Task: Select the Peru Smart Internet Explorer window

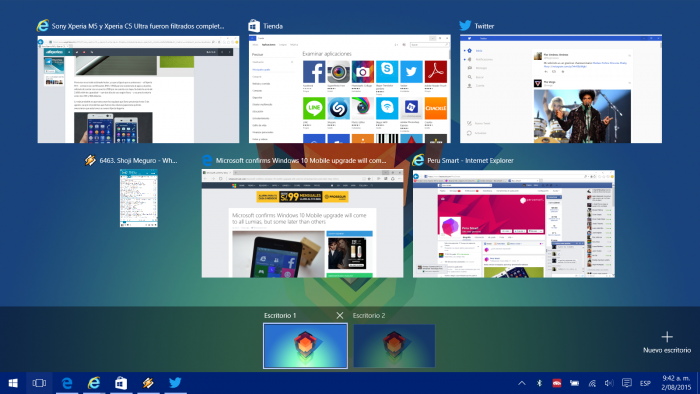Action: tap(514, 224)
